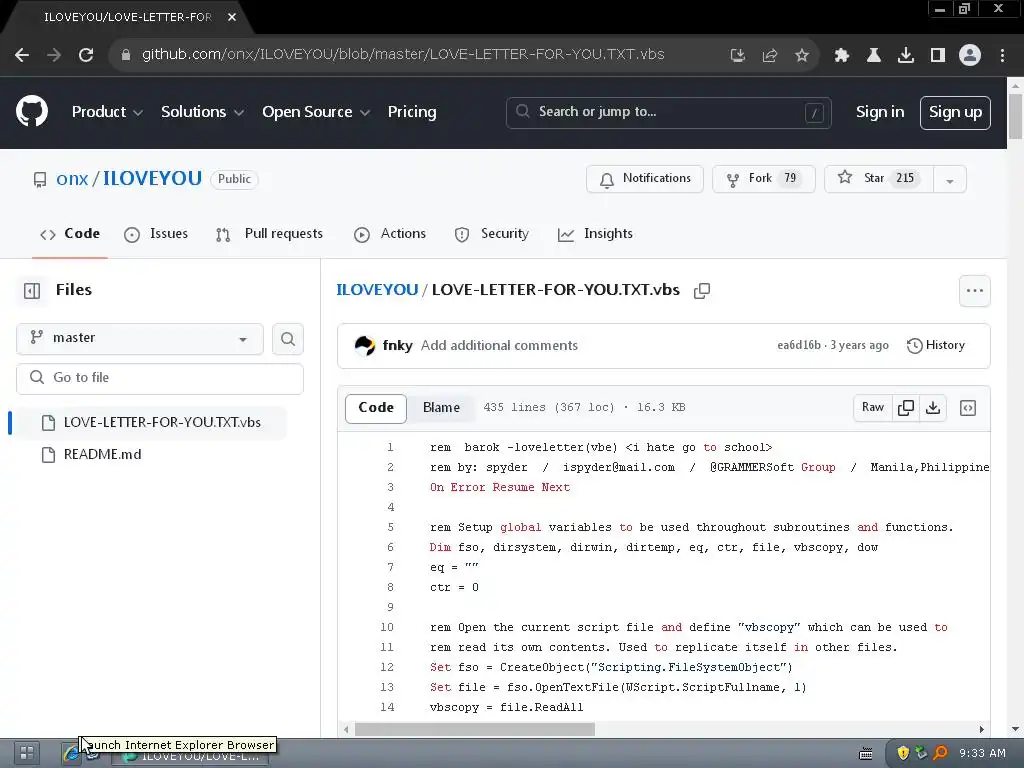Screen dimensions: 1024x768
Task: Switch to the Code view toggle
Action: tap(376, 408)
